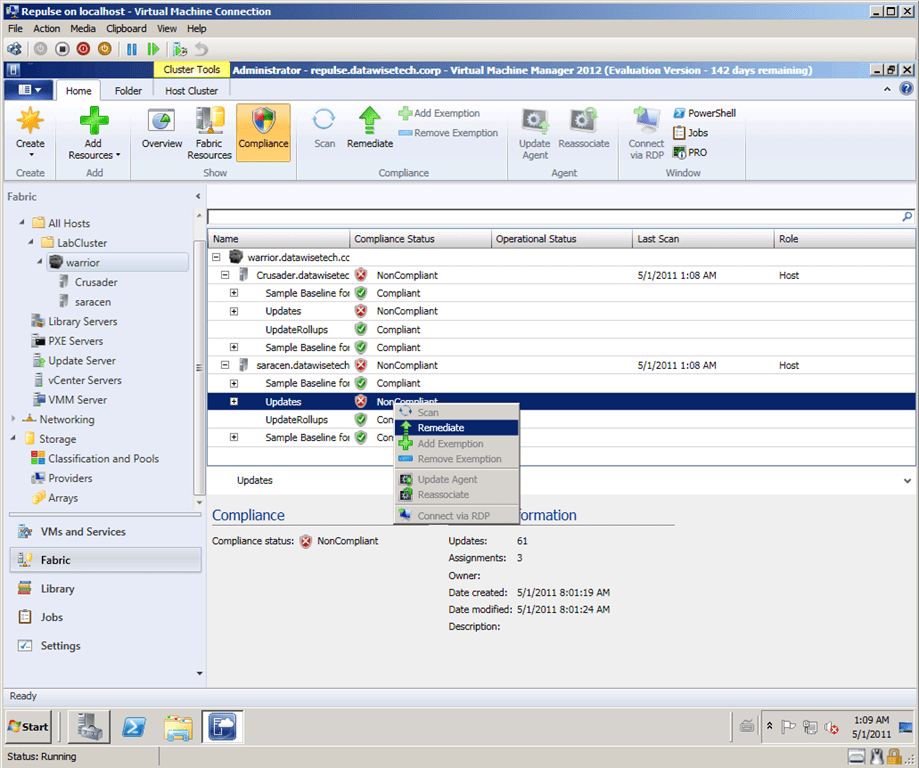This screenshot has width=919, height=768.
Task: Click the search magnifier icon
Action: click(907, 217)
